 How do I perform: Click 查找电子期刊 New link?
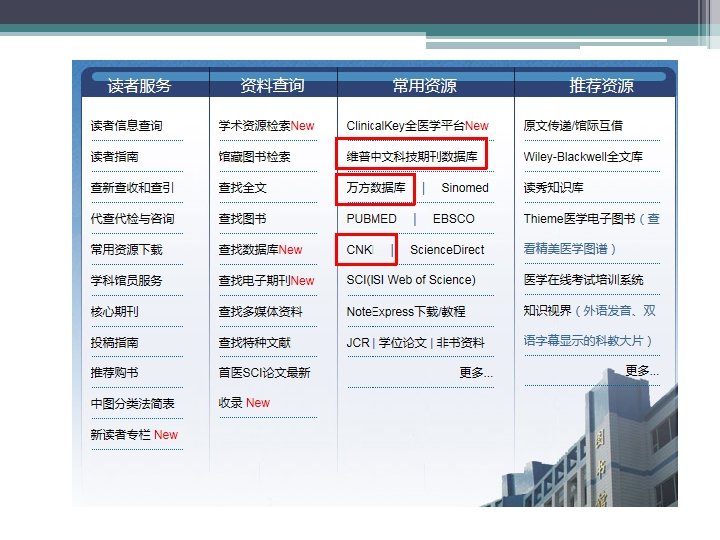point(266,281)
